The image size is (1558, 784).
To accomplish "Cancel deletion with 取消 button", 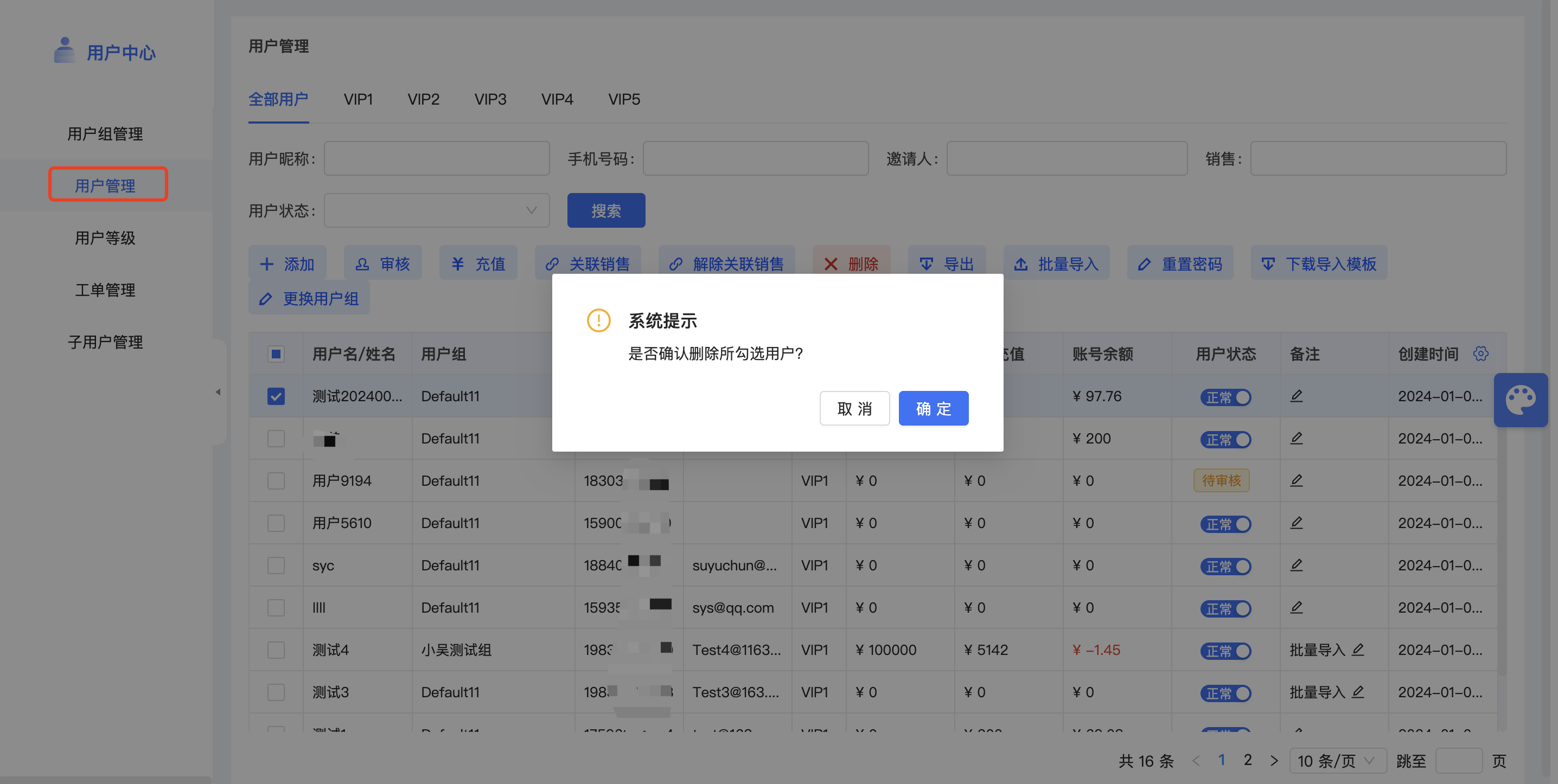I will [854, 409].
